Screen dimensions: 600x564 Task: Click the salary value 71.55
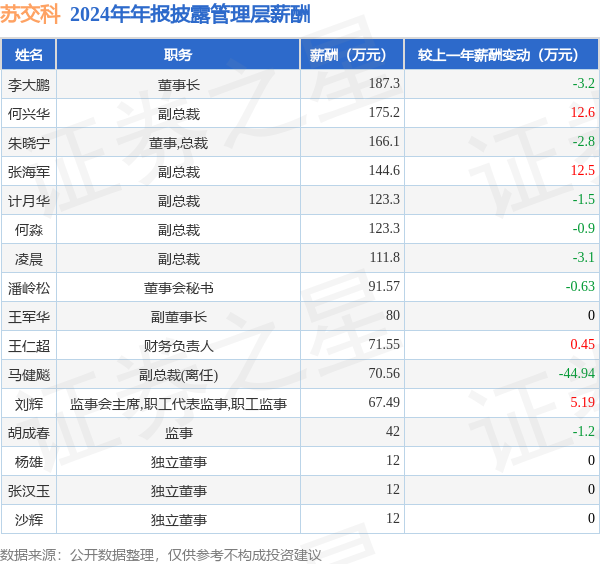[384, 344]
